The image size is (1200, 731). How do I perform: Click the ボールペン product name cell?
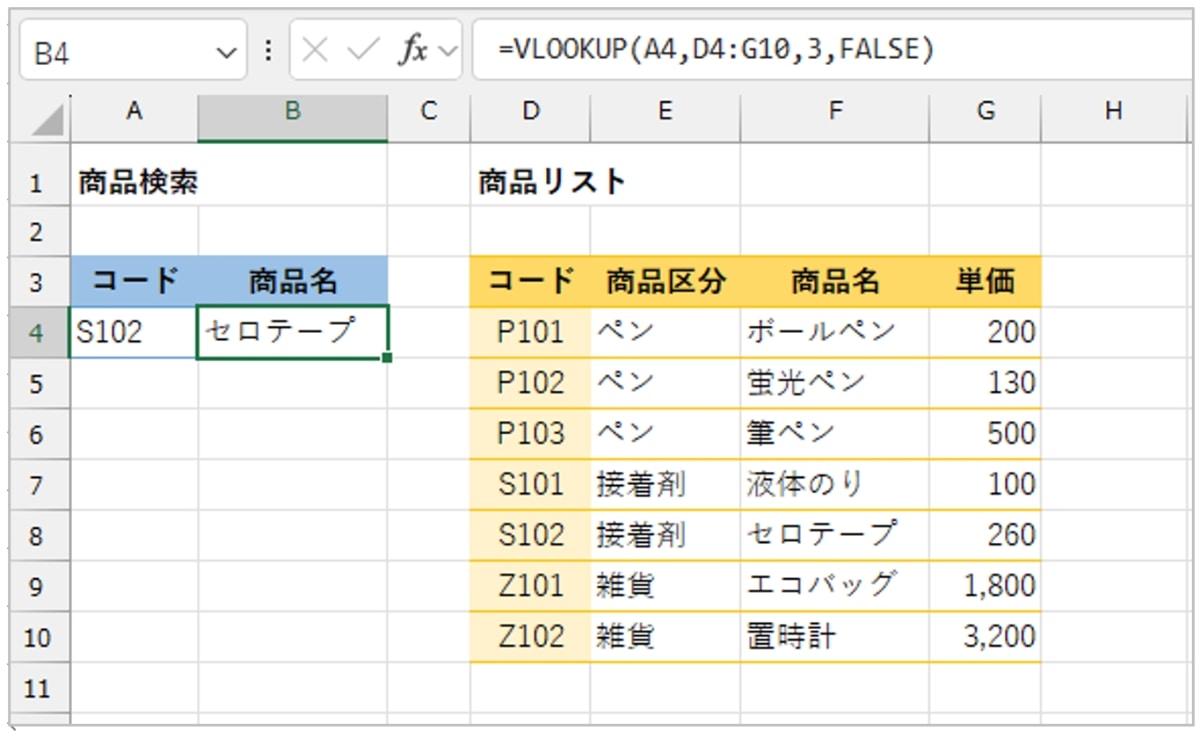click(835, 332)
